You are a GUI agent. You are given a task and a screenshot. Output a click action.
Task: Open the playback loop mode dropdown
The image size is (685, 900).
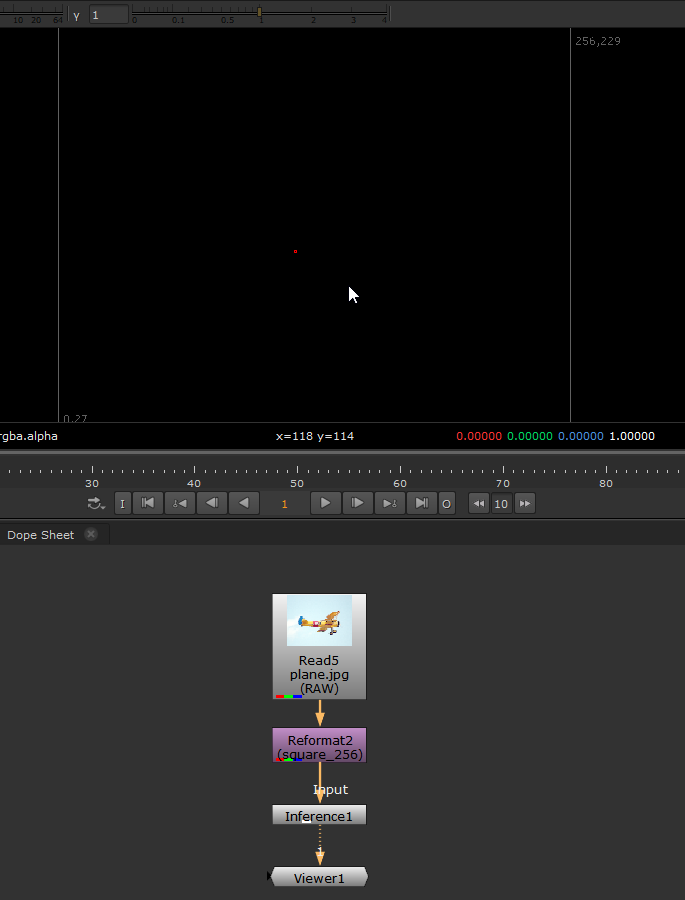pos(96,503)
